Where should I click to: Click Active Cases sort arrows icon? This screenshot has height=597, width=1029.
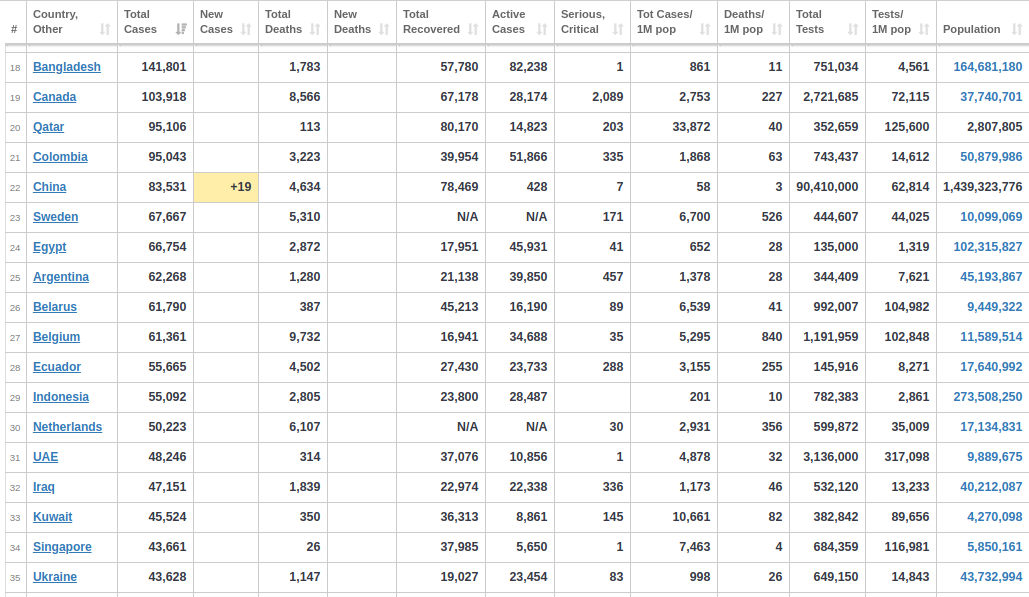point(542,30)
